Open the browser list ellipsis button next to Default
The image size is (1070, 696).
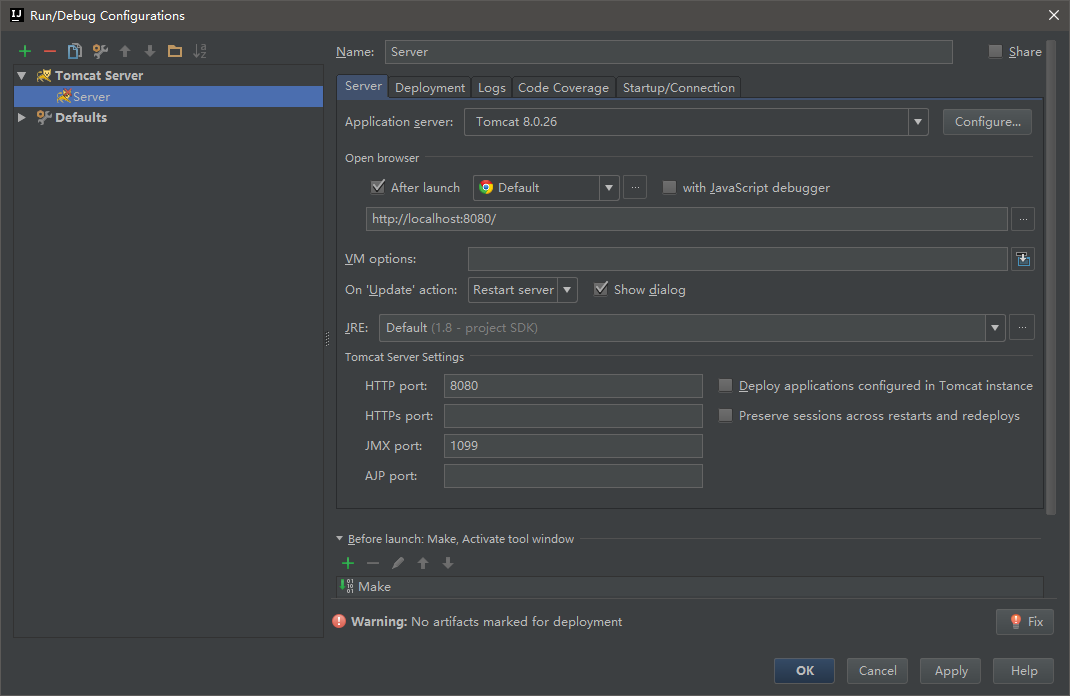point(635,188)
